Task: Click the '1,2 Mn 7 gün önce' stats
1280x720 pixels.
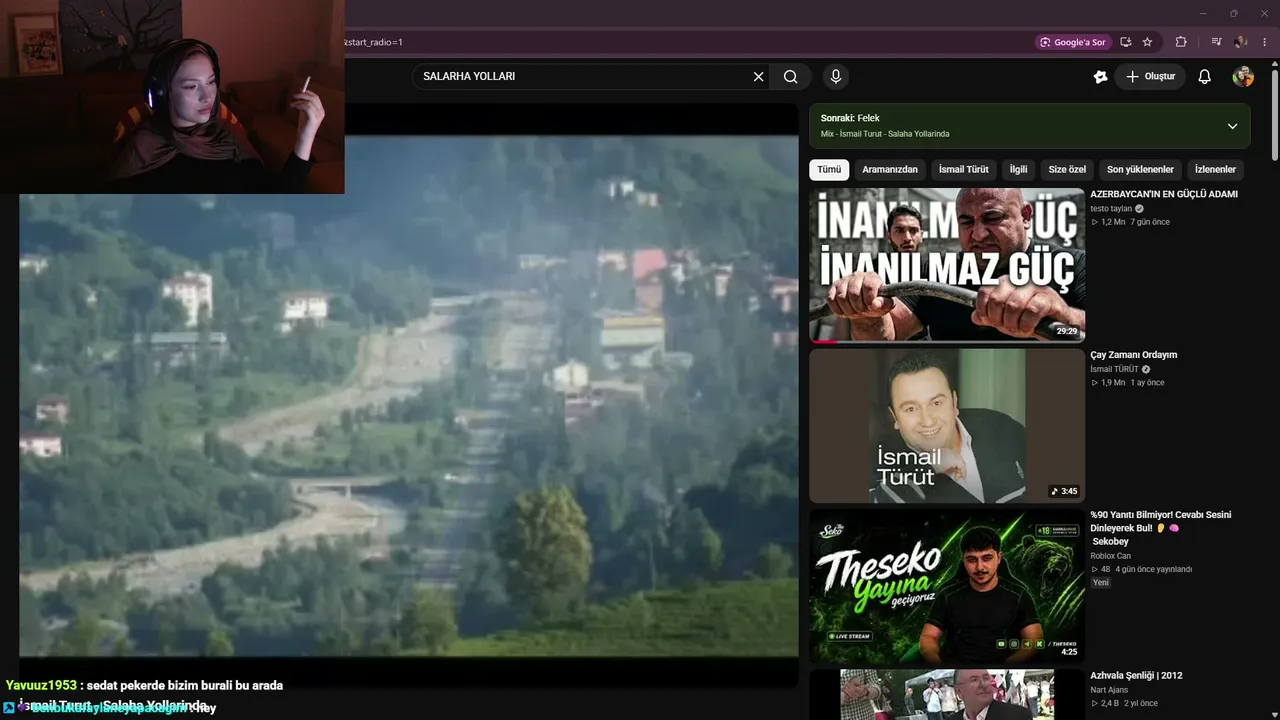Action: click(x=1130, y=222)
